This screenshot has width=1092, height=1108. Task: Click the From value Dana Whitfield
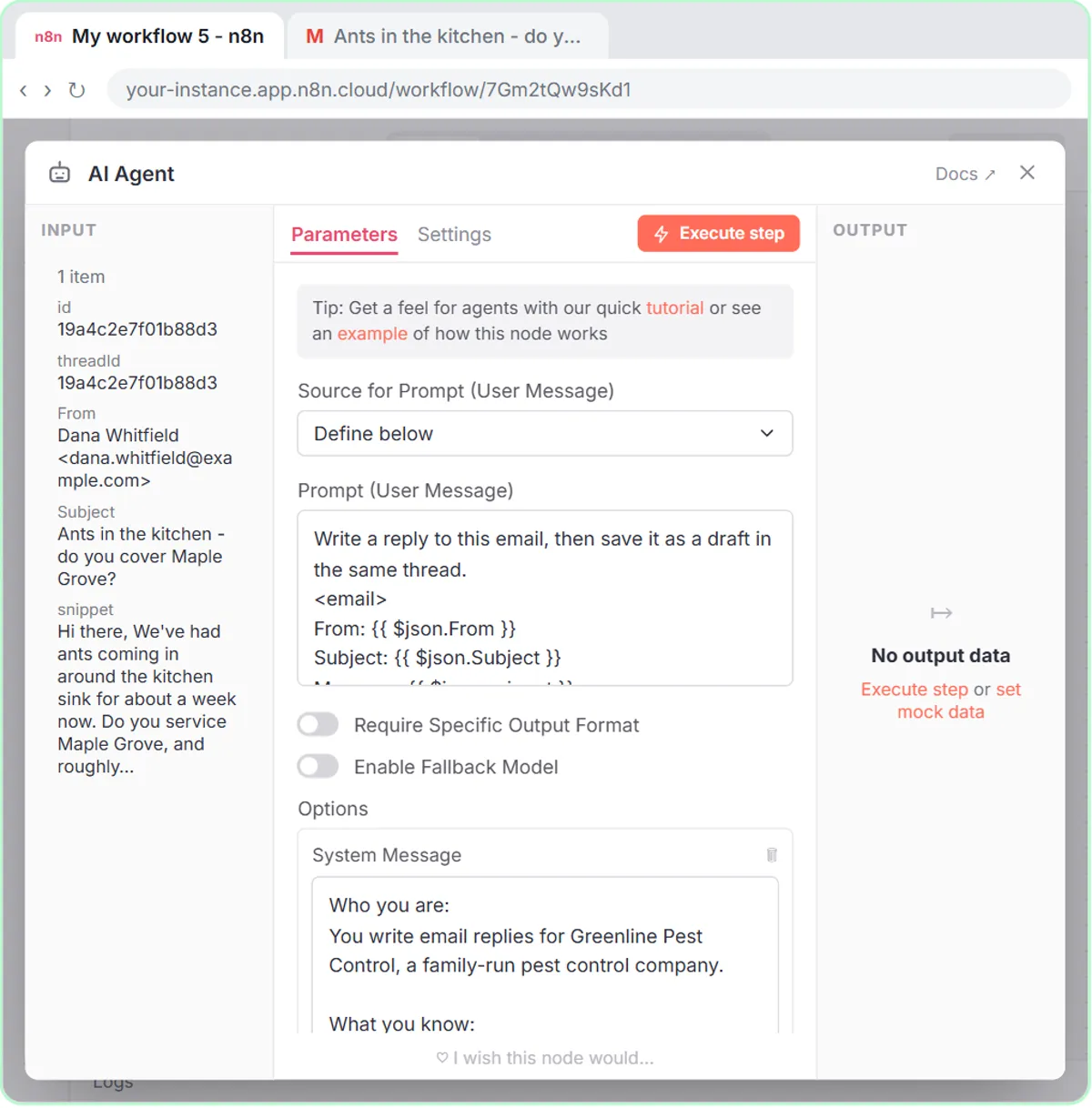click(145, 458)
